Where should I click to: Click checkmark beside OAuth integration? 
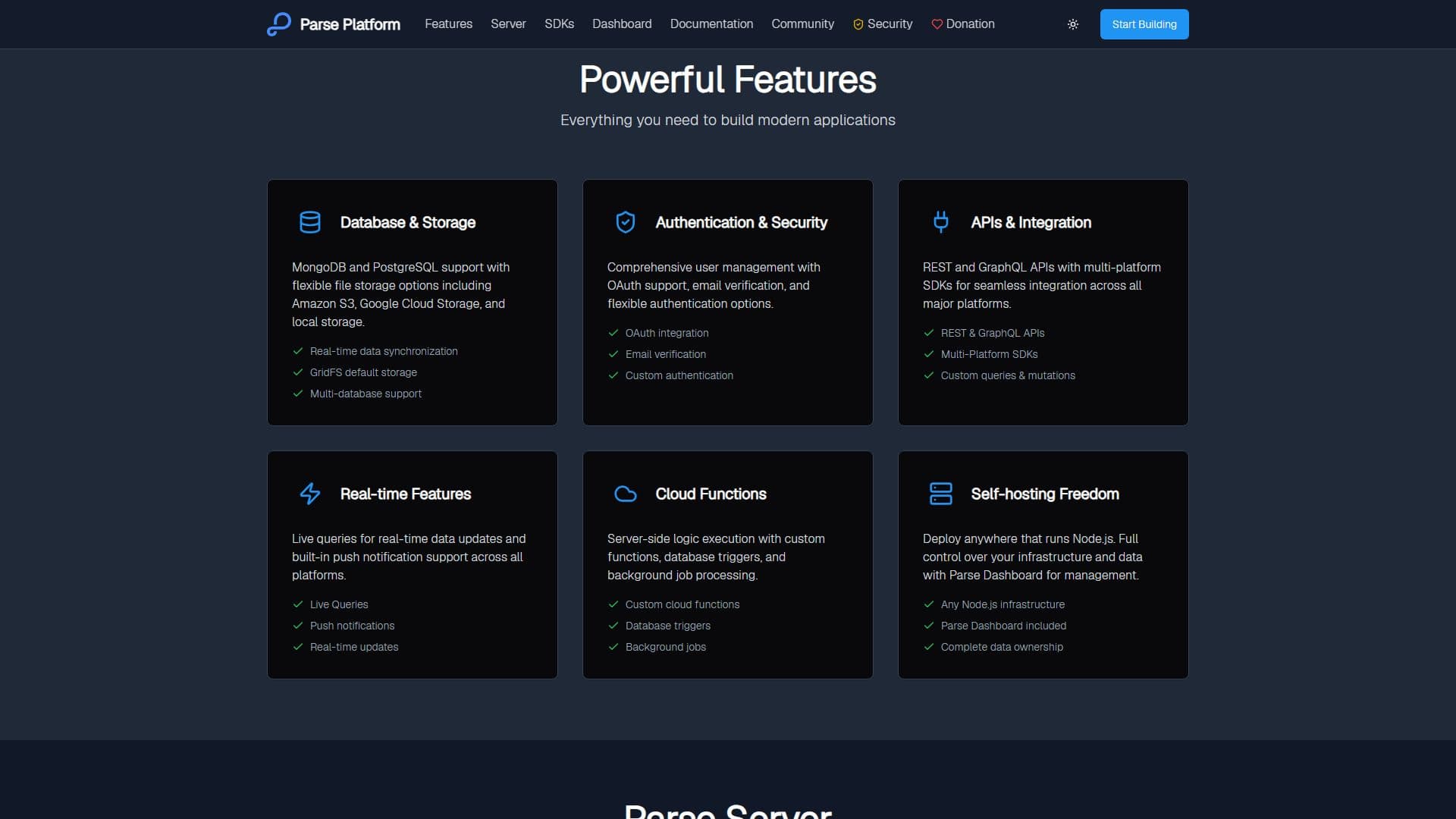click(613, 333)
